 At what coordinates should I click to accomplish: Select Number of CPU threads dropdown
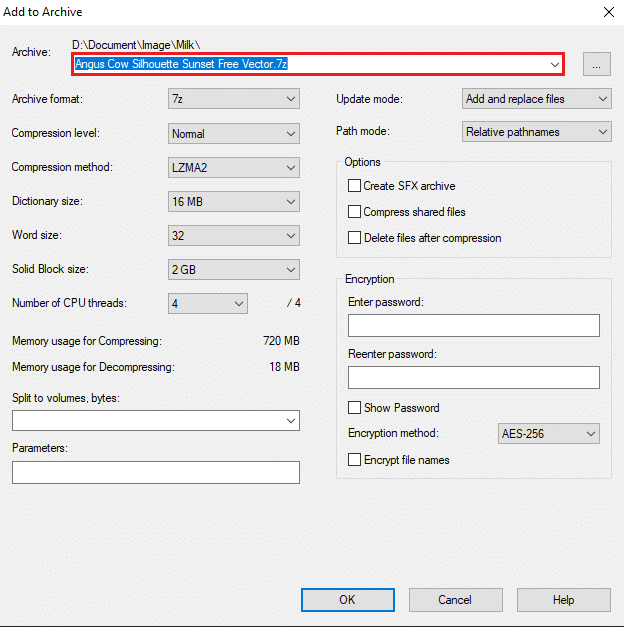(208, 304)
